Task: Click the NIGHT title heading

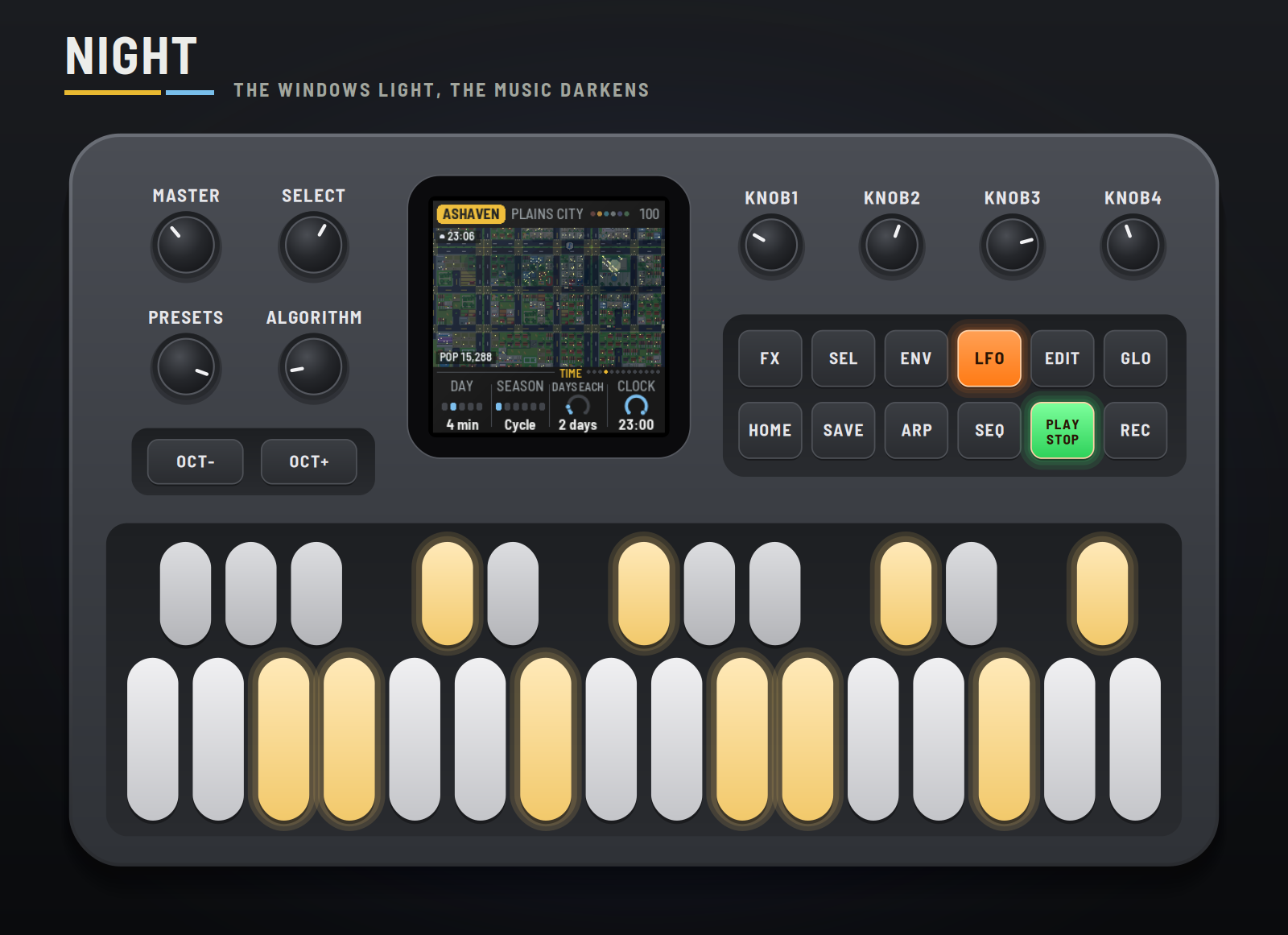Action: pyautogui.click(x=131, y=56)
